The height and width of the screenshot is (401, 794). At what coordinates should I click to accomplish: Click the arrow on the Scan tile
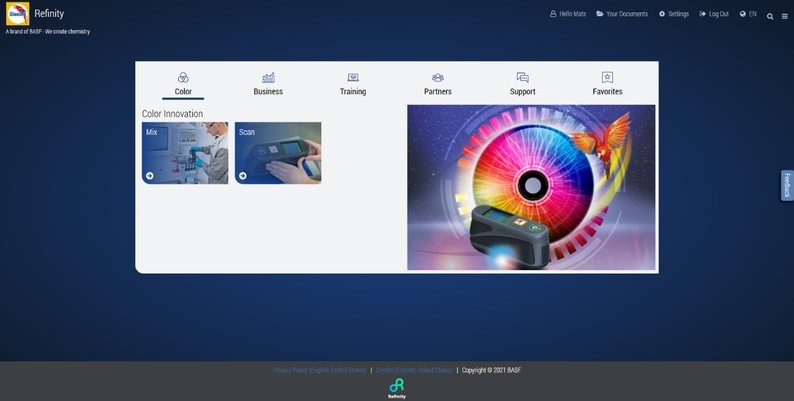click(x=243, y=176)
